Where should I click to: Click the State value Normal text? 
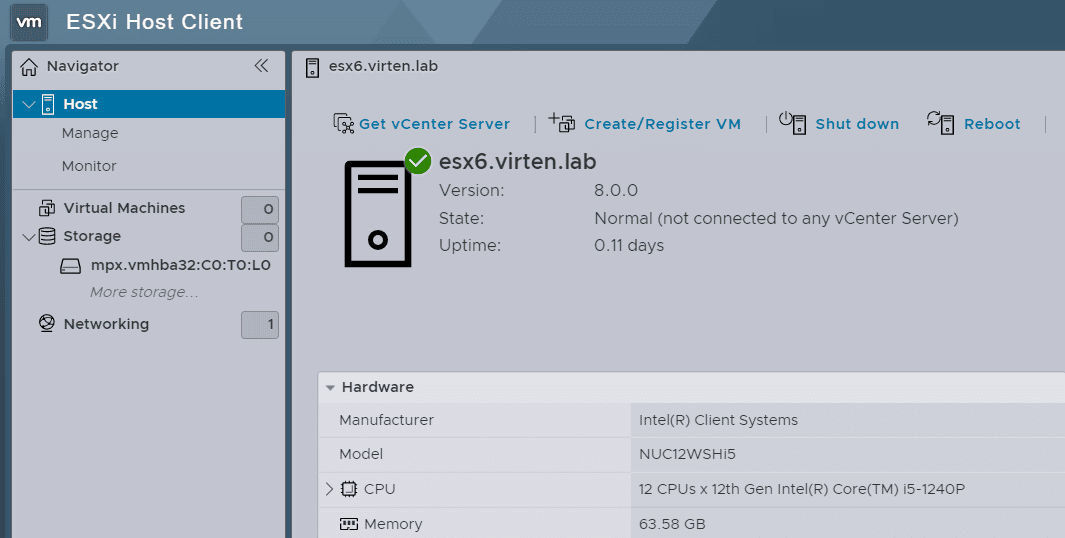tap(776, 218)
